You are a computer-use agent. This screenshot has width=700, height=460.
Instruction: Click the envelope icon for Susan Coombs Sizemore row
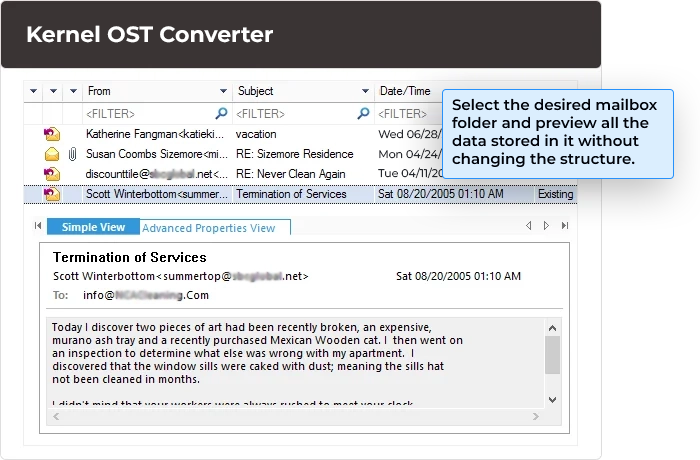pyautogui.click(x=52, y=154)
